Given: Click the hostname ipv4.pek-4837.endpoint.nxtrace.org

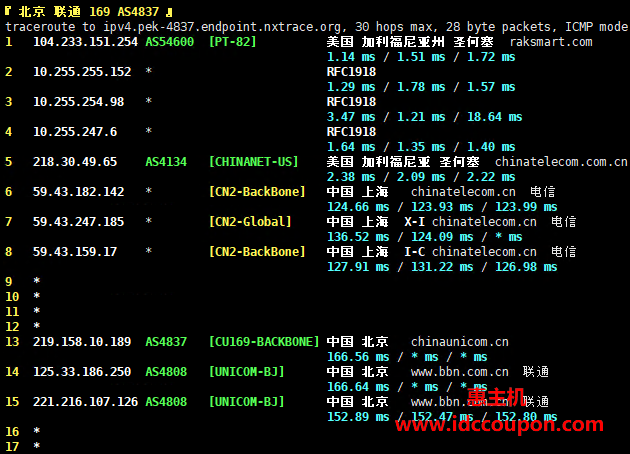Looking at the screenshot, I should tap(222, 27).
